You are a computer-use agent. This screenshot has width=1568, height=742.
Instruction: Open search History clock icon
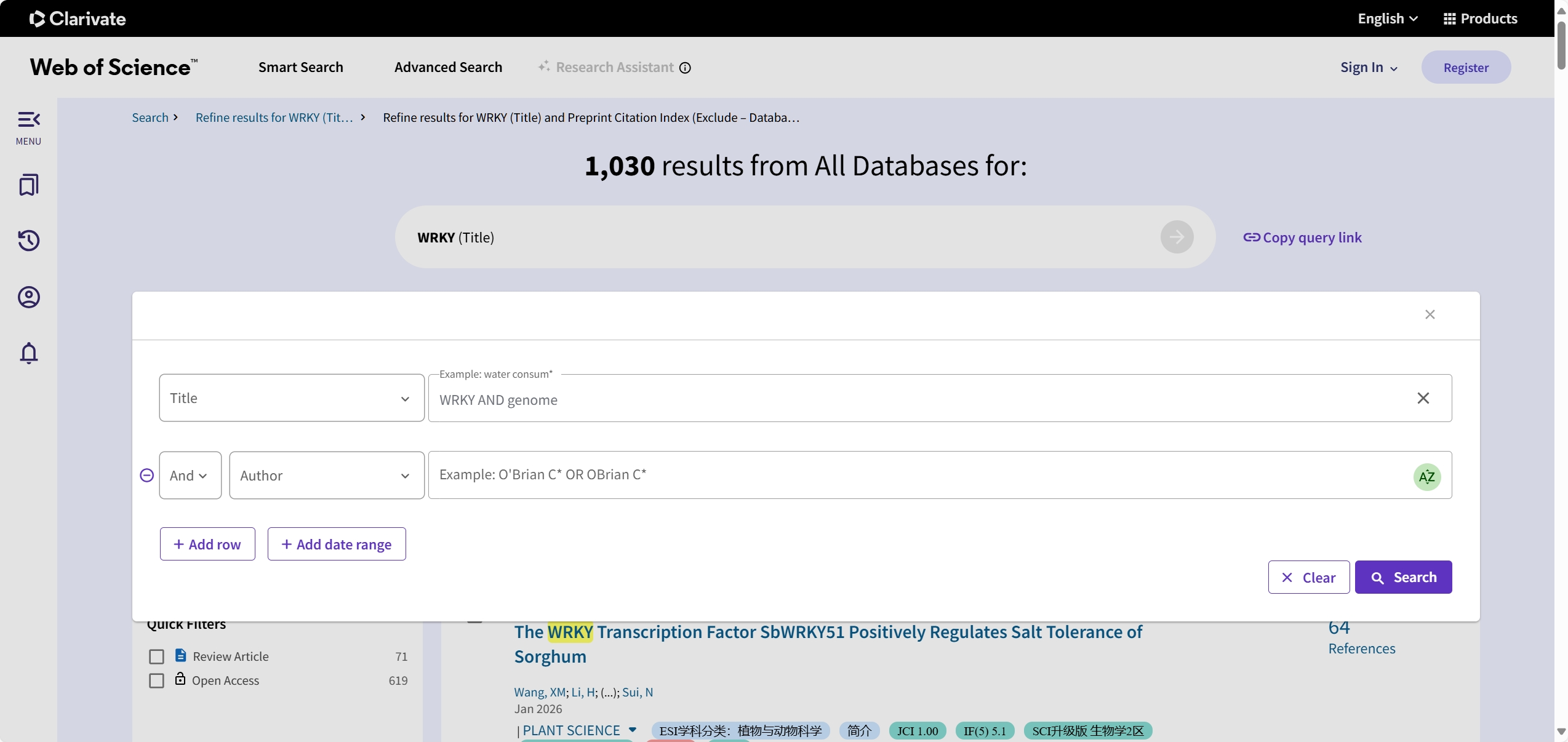[28, 240]
